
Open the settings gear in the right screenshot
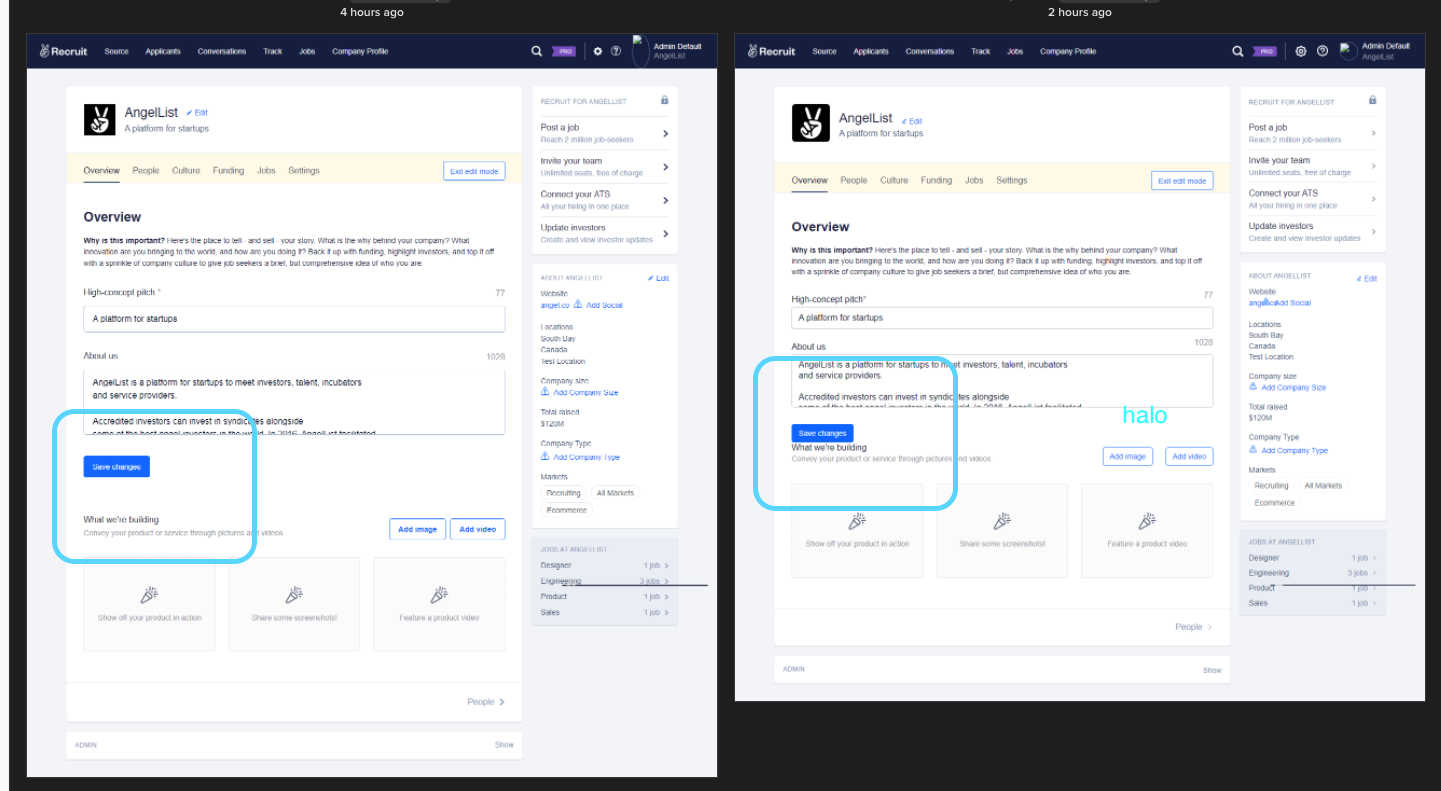[x=1301, y=51]
